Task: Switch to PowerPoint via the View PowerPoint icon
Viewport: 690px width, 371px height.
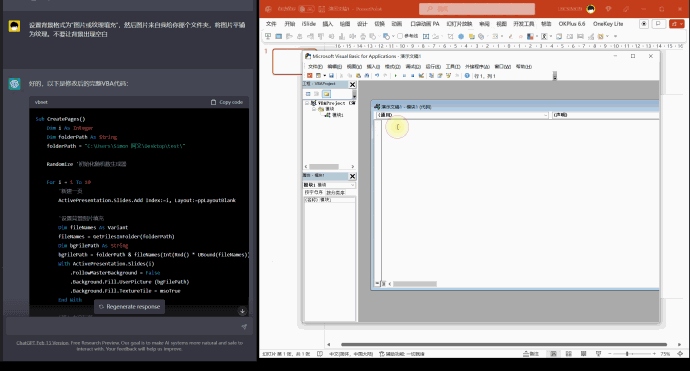Action: tap(309, 76)
